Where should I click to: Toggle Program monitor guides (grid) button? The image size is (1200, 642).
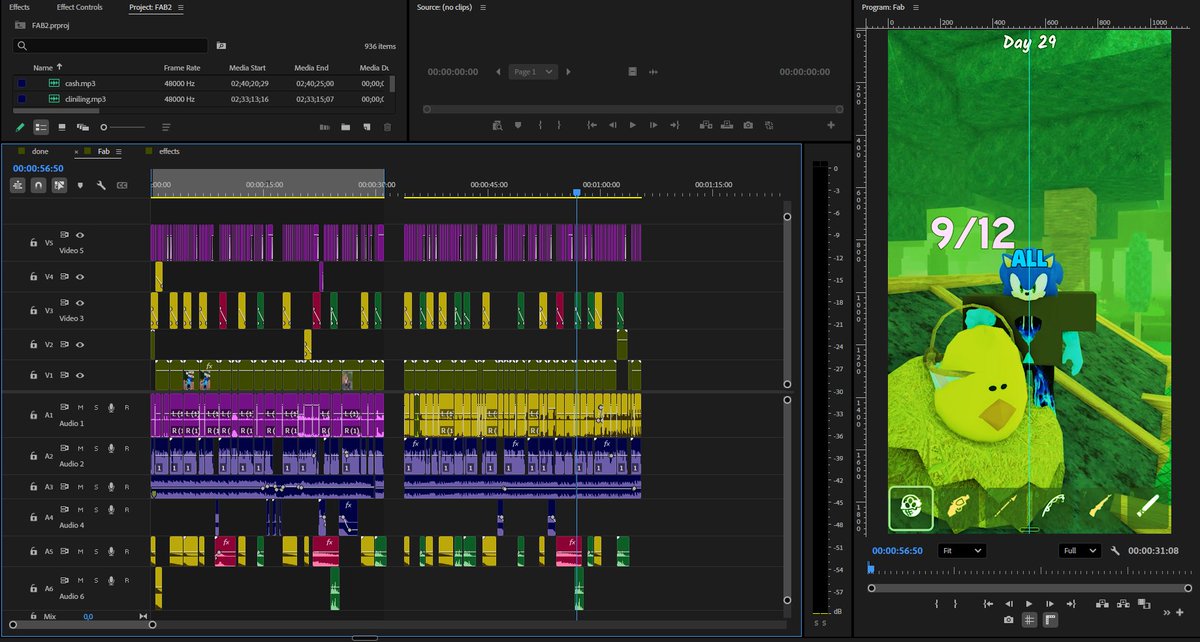coord(1029,620)
